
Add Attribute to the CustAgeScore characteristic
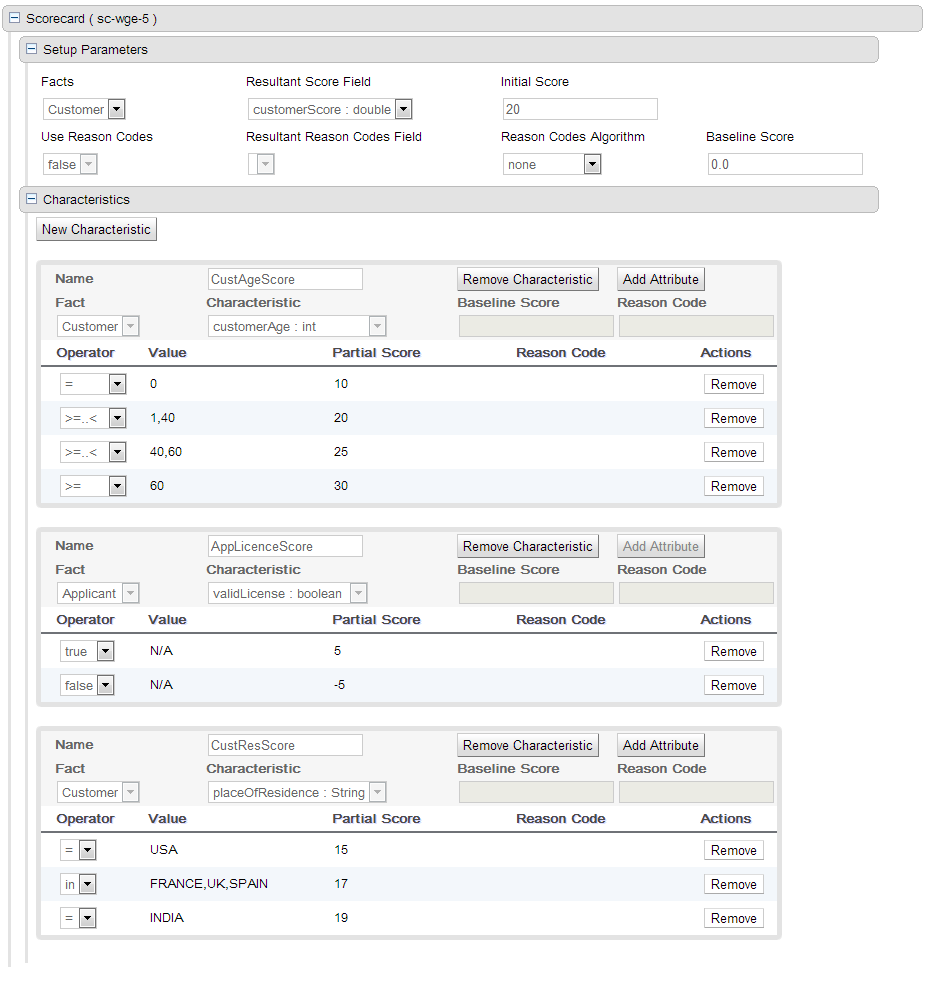tap(660, 279)
